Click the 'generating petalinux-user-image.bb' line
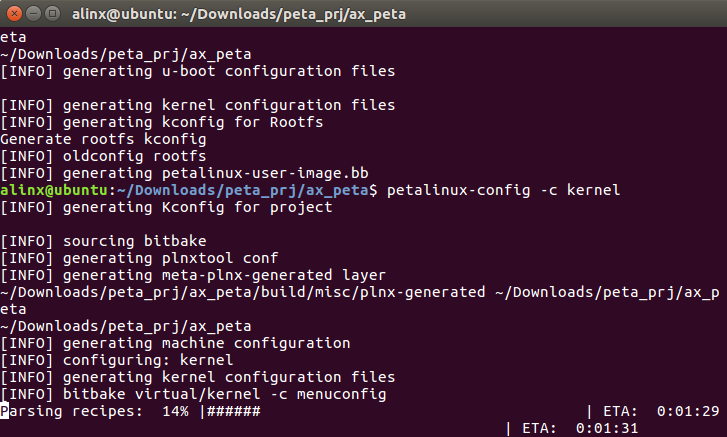This screenshot has width=727, height=437. coord(185,173)
